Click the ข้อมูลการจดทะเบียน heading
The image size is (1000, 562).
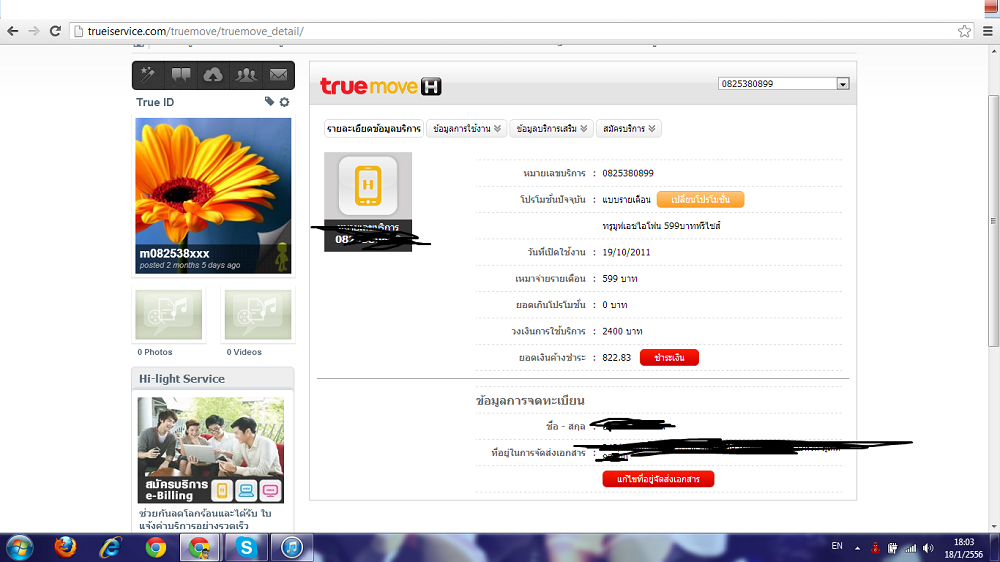click(530, 401)
